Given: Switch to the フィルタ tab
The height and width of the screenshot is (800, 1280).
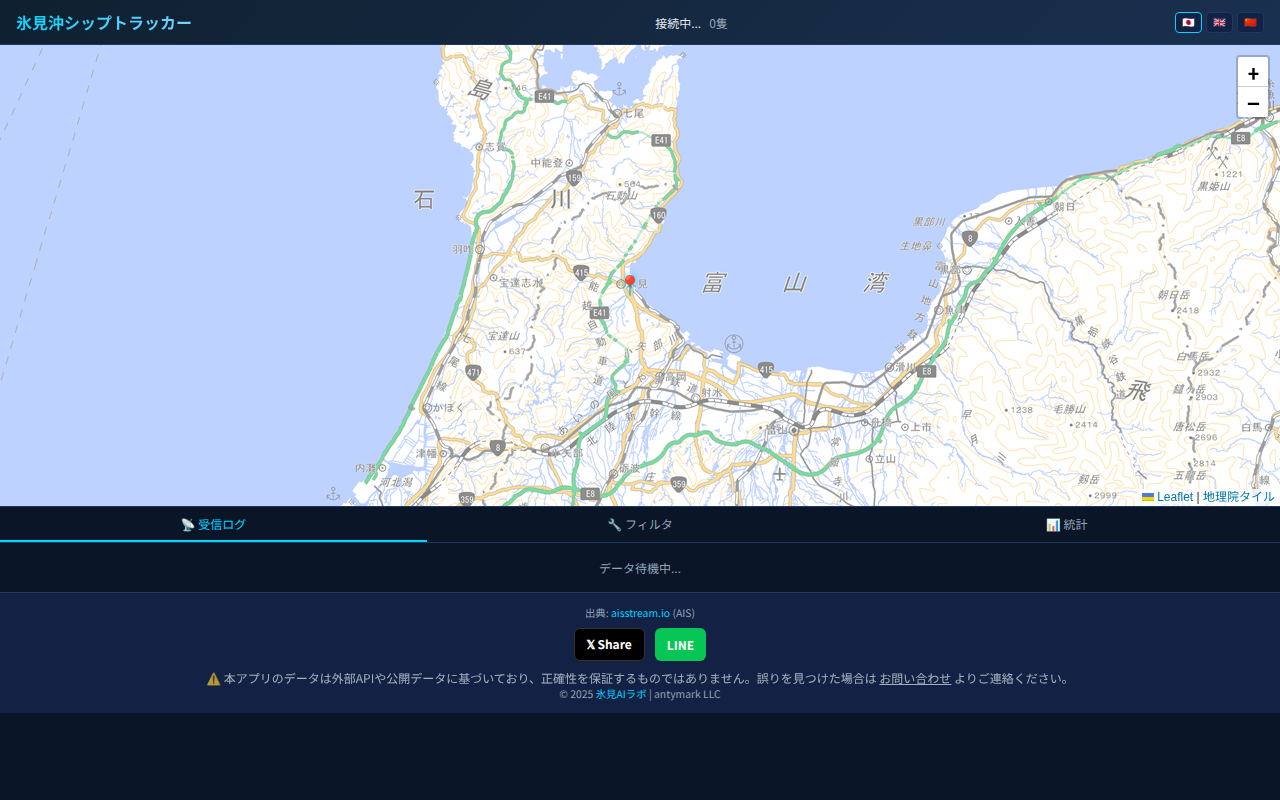Looking at the screenshot, I should click(x=640, y=523).
